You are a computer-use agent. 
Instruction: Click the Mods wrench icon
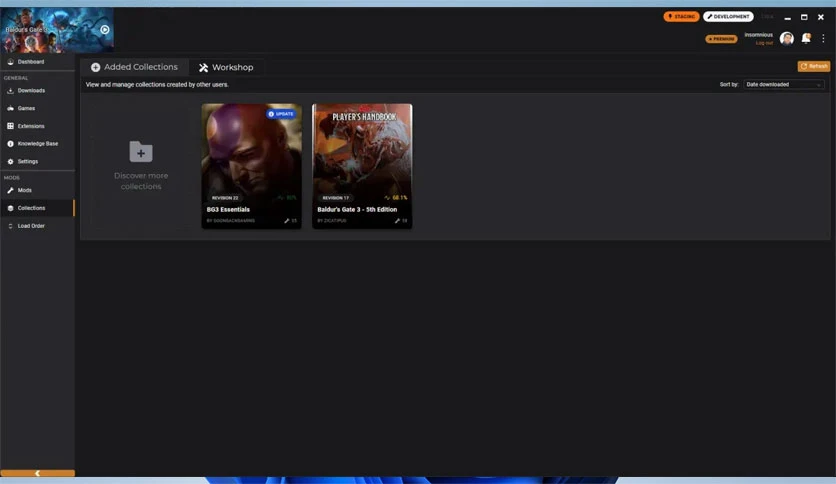click(x=10, y=190)
